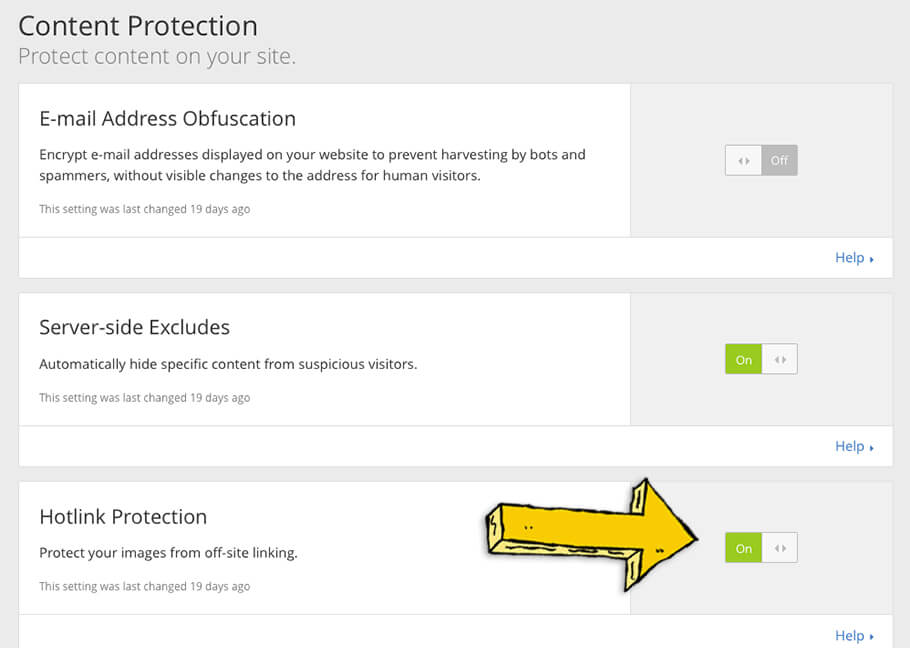
Task: Click the grip handle on the E-mail Obfuscation switch
Action: (743, 160)
